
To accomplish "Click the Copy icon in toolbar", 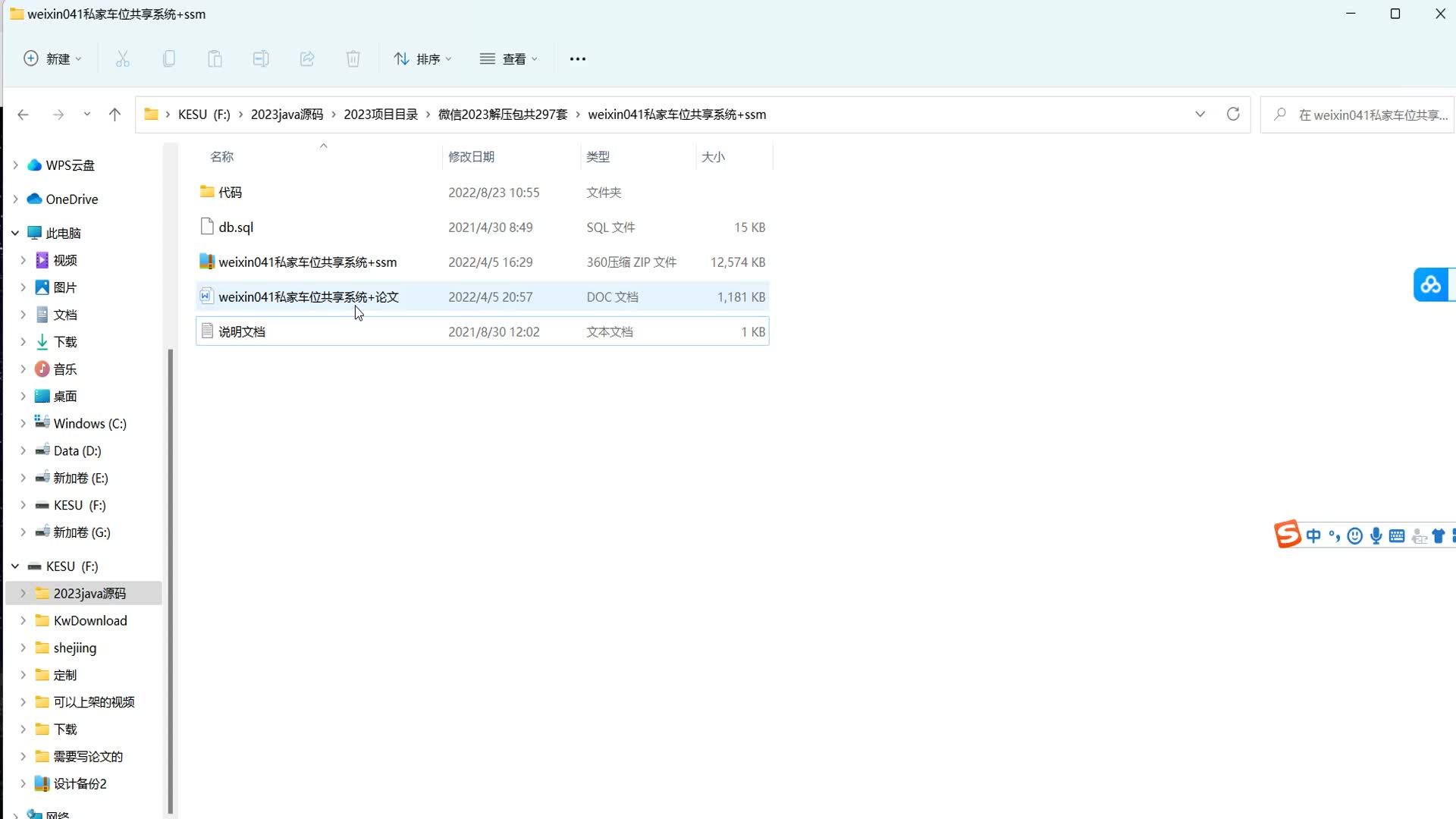I will point(169,59).
